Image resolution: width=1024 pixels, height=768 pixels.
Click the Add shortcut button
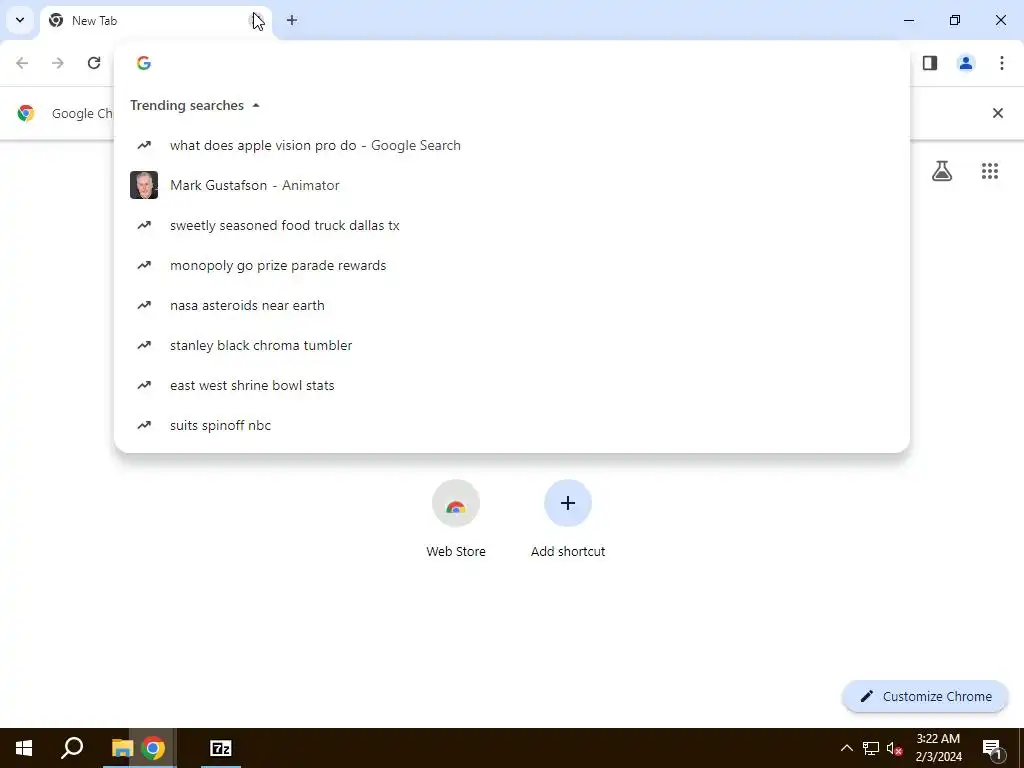point(568,519)
